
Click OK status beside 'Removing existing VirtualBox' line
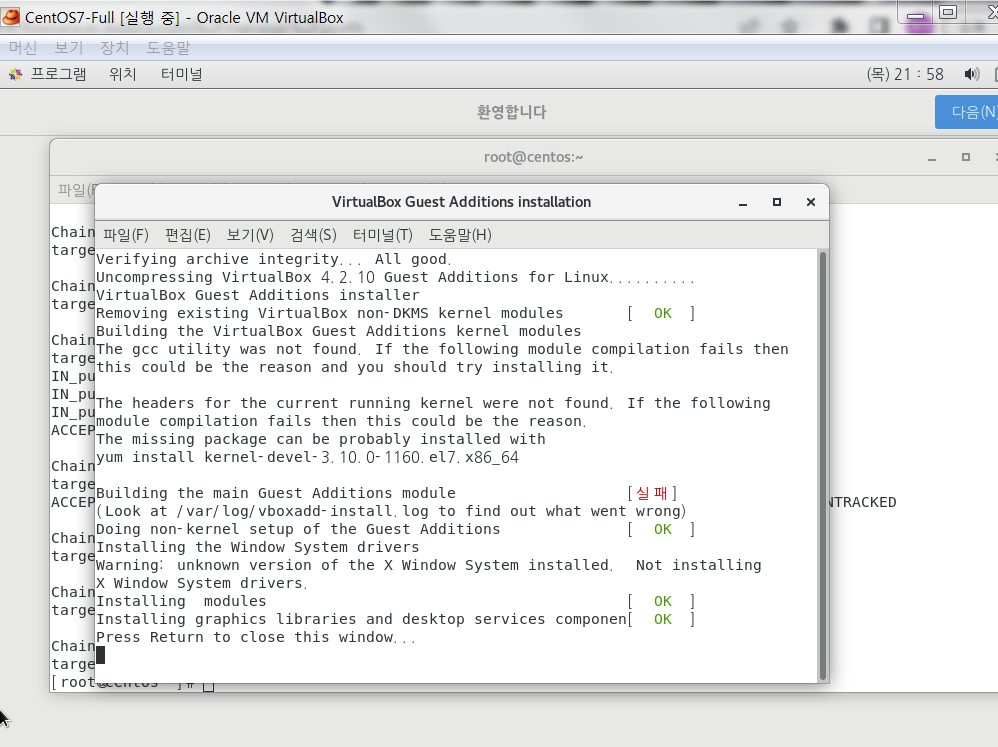pos(663,314)
